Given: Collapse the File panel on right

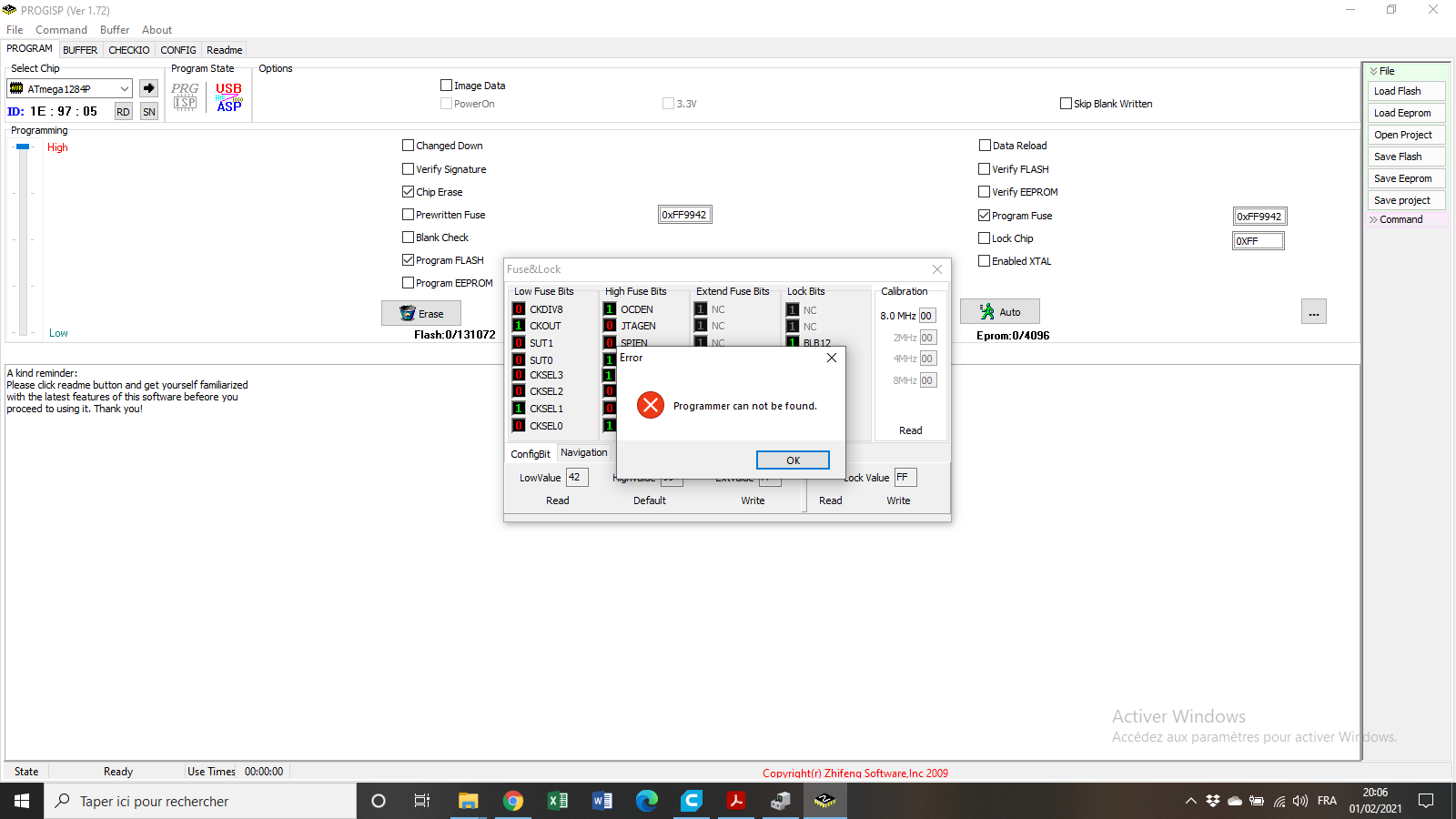Looking at the screenshot, I should pos(1374,71).
